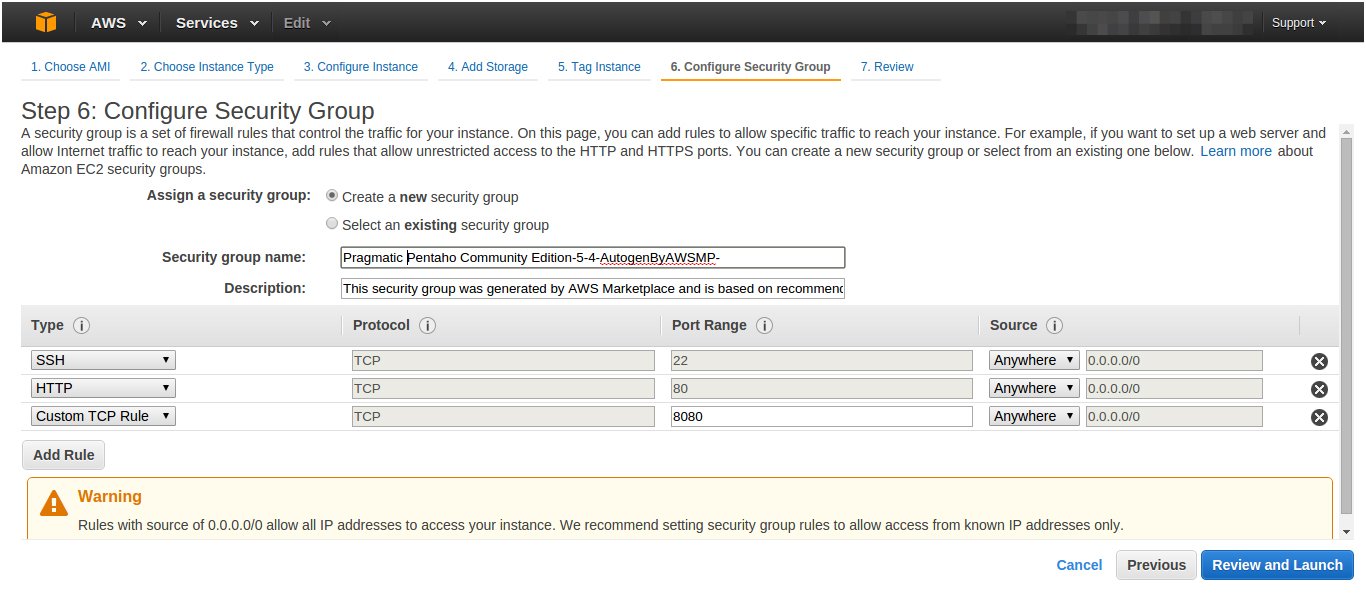Click the scrollbar down arrow
The height and width of the screenshot is (597, 1366).
point(1347,531)
